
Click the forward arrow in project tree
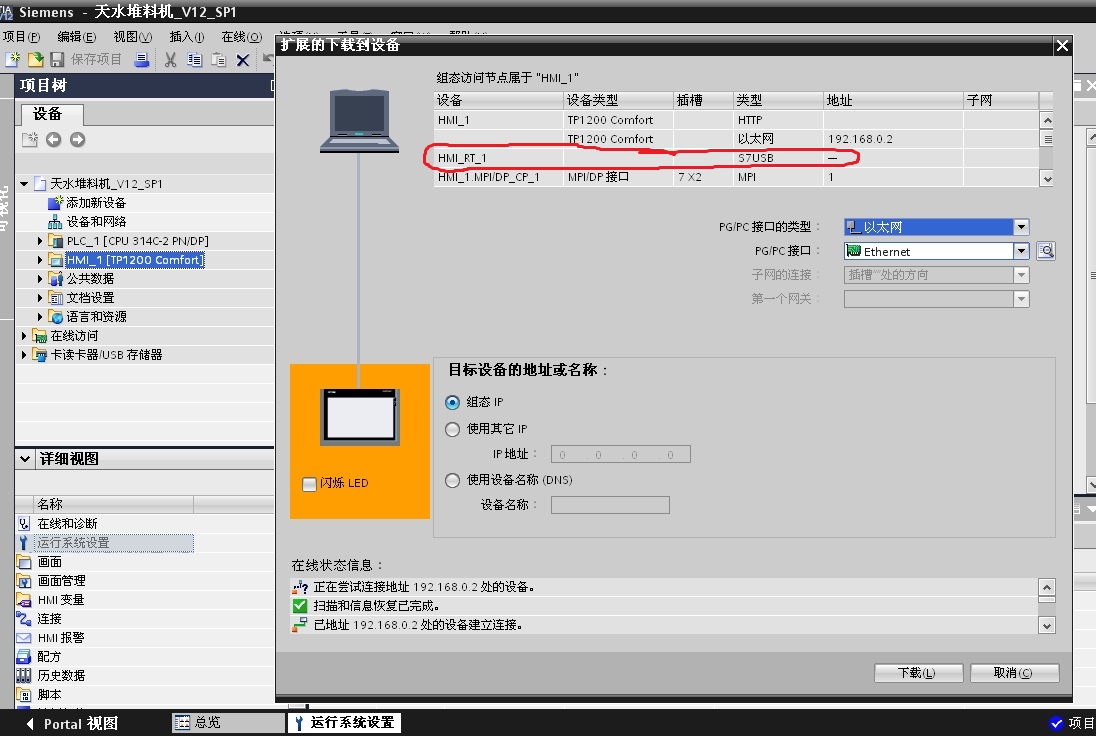point(78,140)
